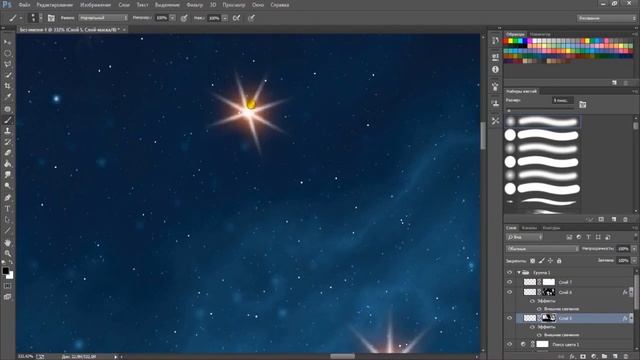Open the Изображение menu
The image size is (640, 360).
click(x=95, y=5)
